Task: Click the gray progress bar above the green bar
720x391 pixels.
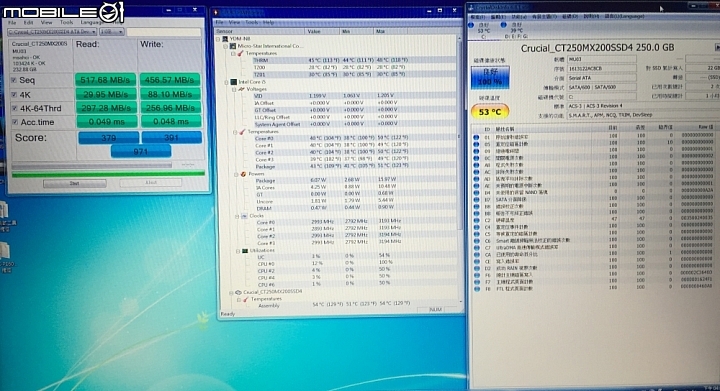Action: tap(92, 165)
